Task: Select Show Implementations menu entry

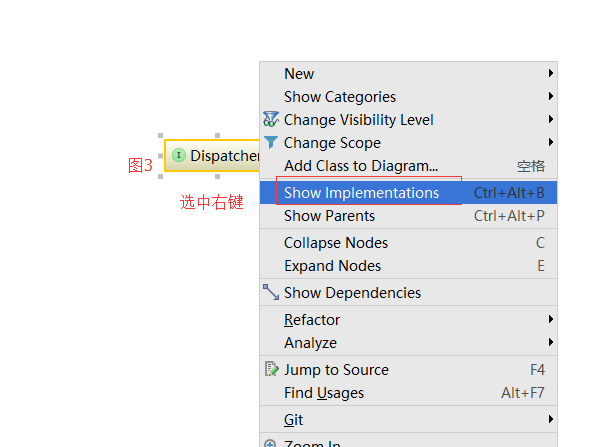Action: (x=408, y=192)
